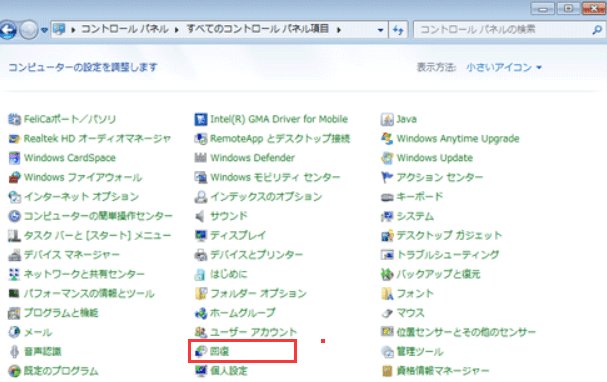
Task: Open the アクション センター flag icon
Action: point(387,177)
